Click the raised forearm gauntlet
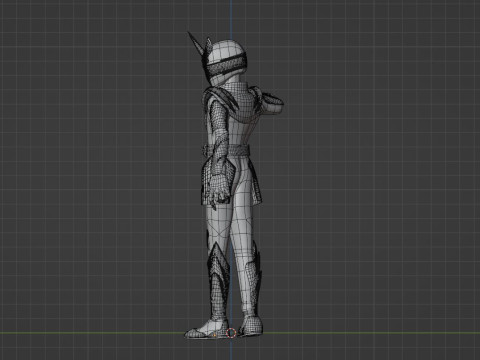 [272, 103]
